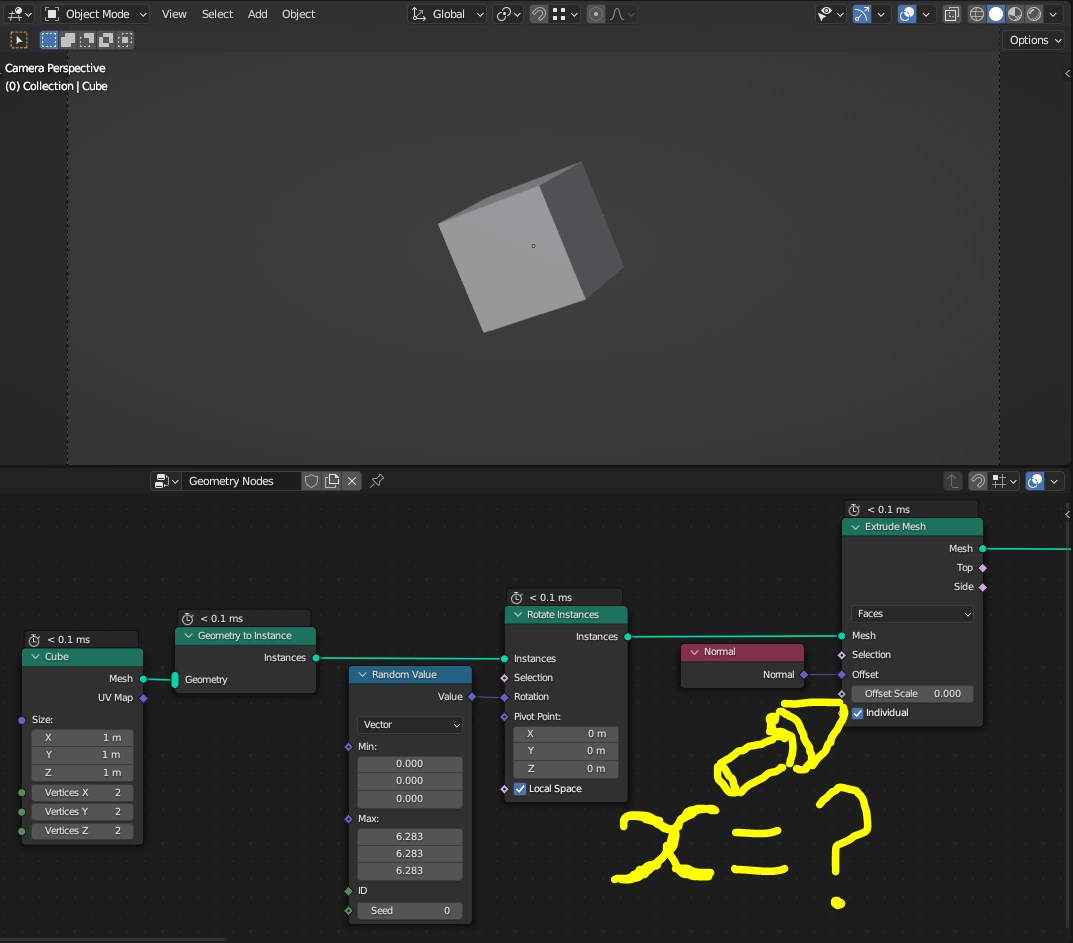Screen dimensions: 1073x943
Task: Open the node editor overlay options dropdown
Action: [1055, 481]
